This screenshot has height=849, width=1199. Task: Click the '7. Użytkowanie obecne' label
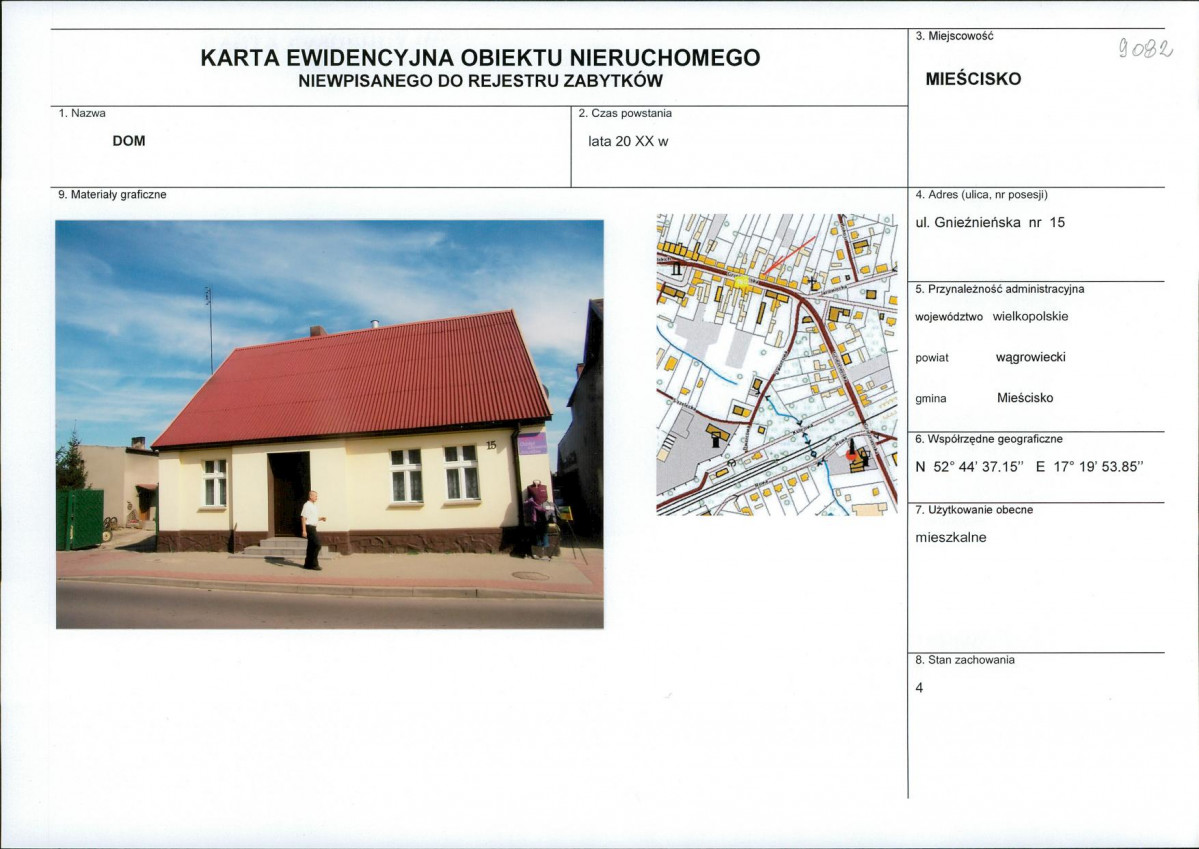973,510
